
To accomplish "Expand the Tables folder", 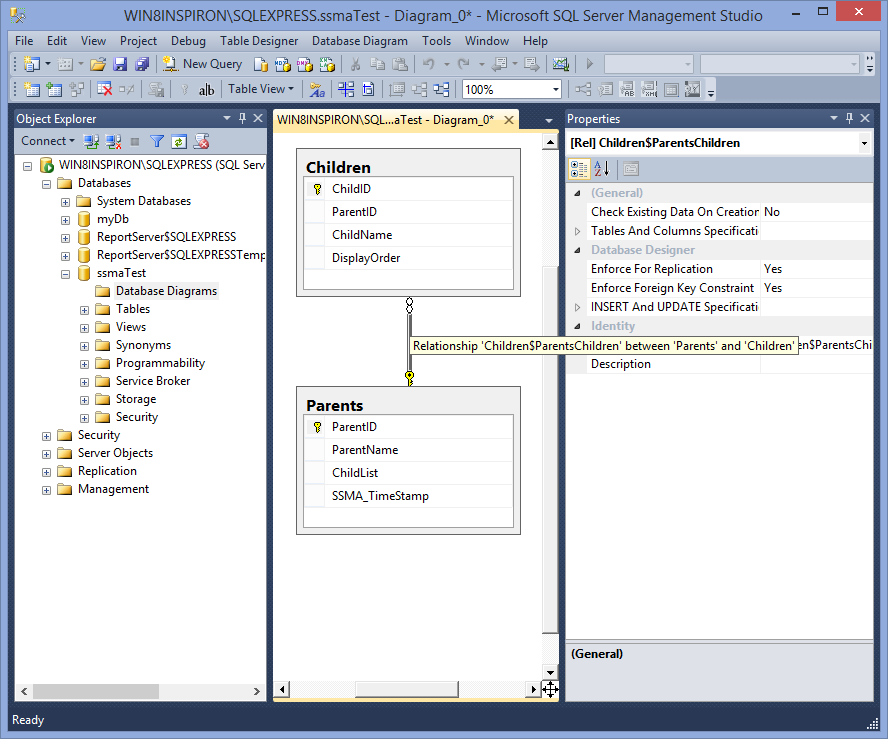I will [84, 310].
